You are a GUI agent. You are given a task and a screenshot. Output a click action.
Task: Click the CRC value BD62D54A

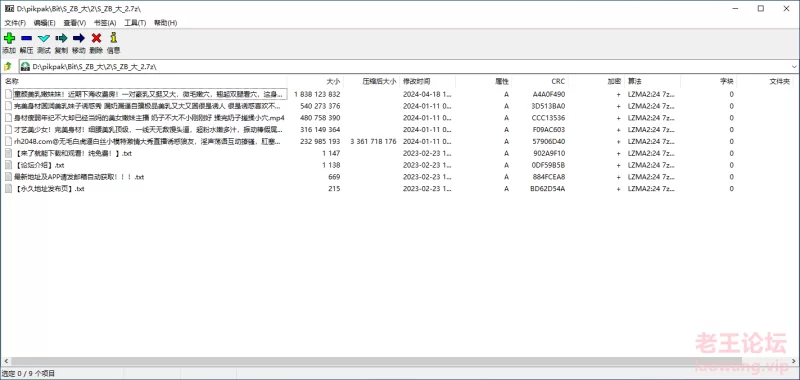547,189
